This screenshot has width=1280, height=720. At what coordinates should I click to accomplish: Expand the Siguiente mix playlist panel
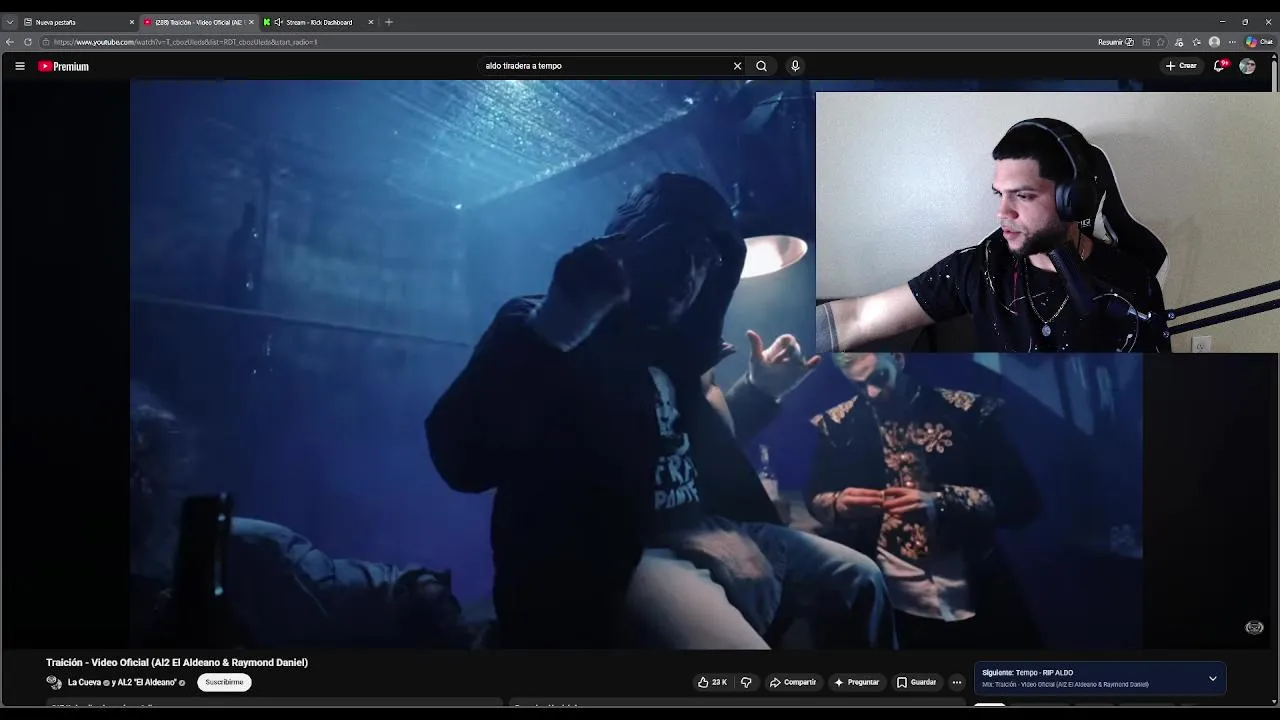point(1212,678)
